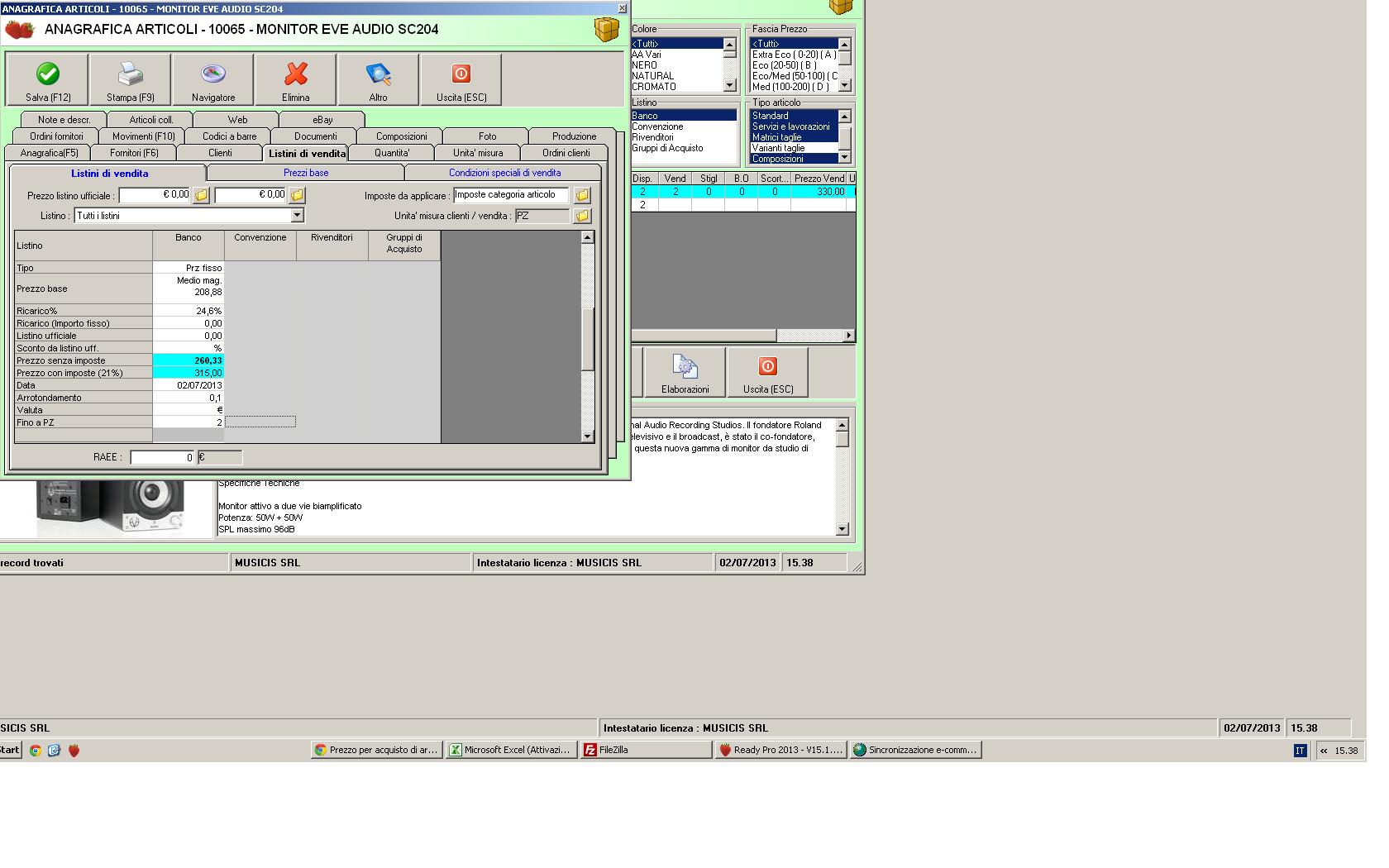Open the Altro options
The image size is (1389, 868).
point(378,80)
